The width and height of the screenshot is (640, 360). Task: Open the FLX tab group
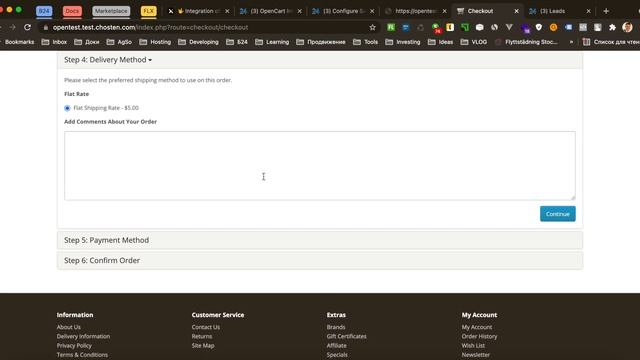tap(149, 11)
